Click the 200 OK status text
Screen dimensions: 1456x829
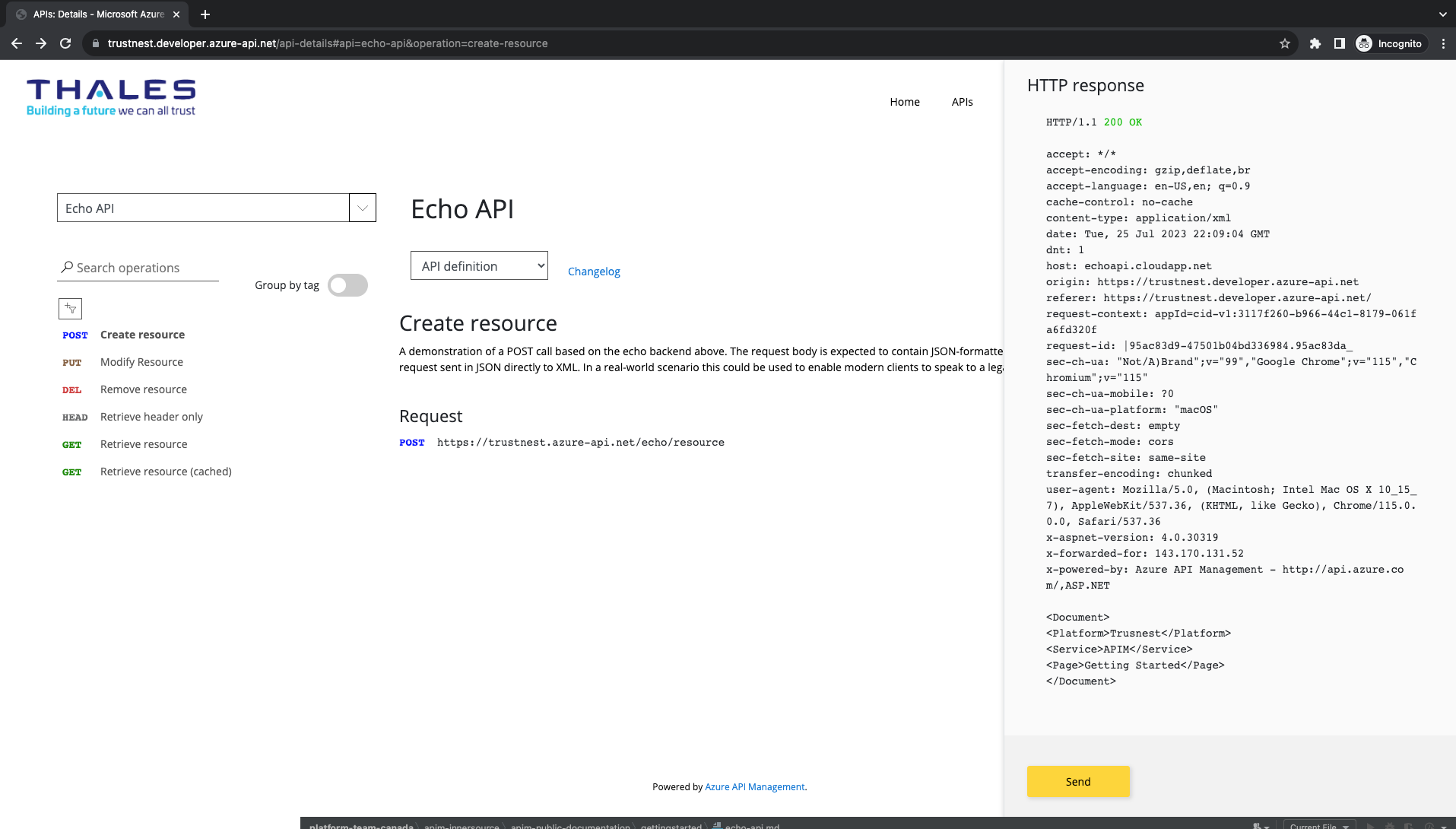tap(1123, 122)
